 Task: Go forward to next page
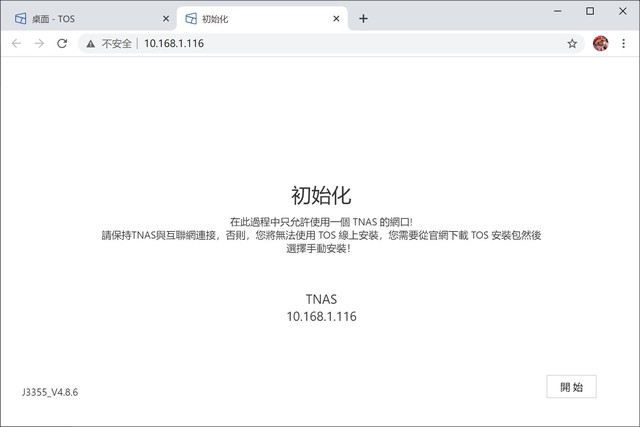point(39,43)
